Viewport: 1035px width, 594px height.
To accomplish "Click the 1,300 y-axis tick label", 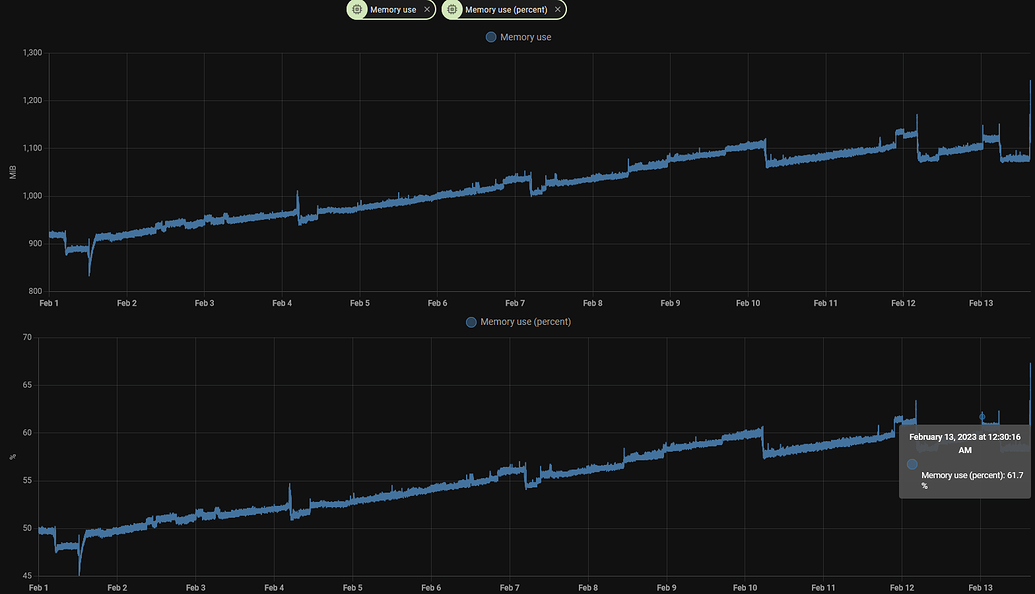I will click(x=32, y=53).
